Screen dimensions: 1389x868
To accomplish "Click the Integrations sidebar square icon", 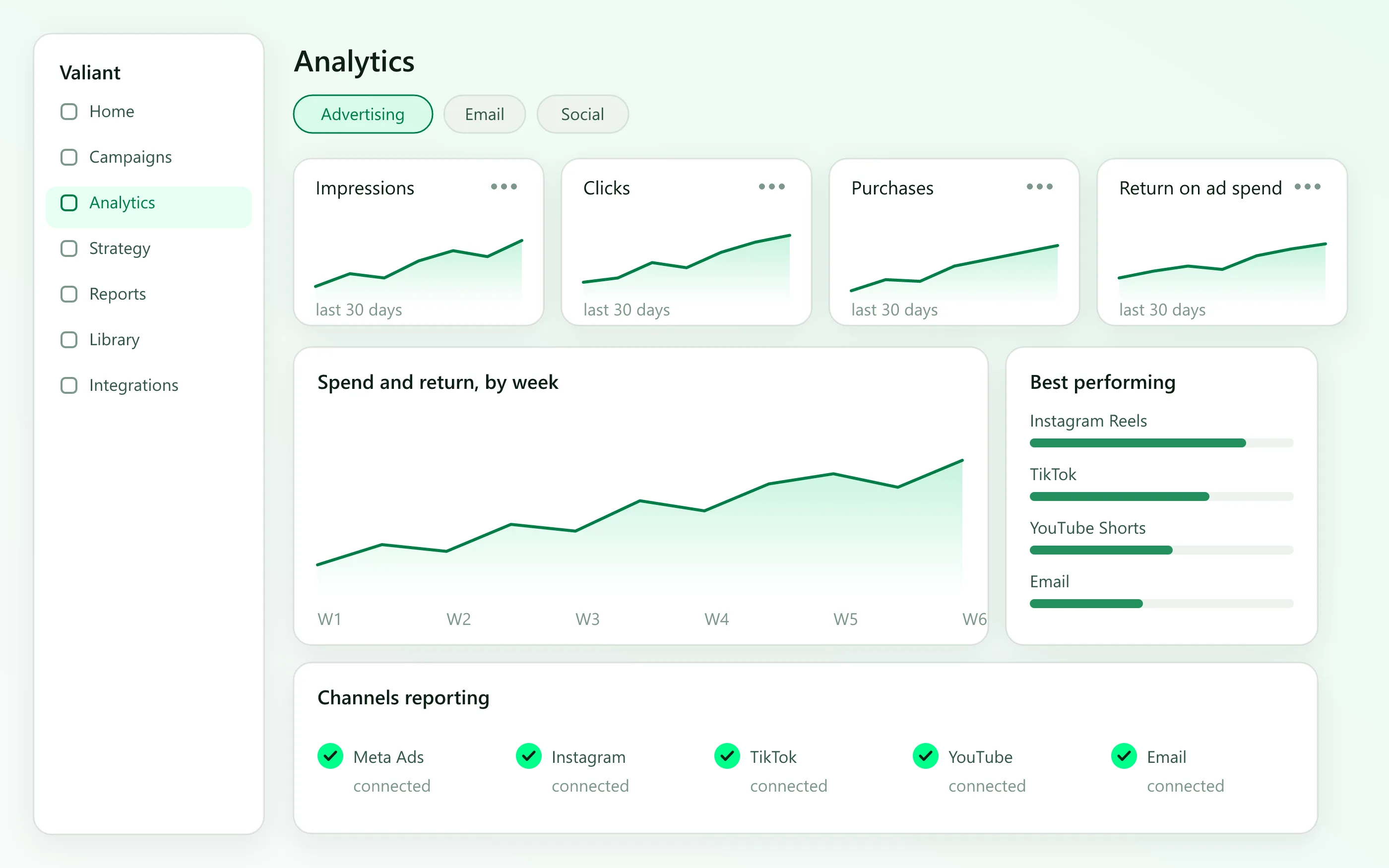I will 69,385.
